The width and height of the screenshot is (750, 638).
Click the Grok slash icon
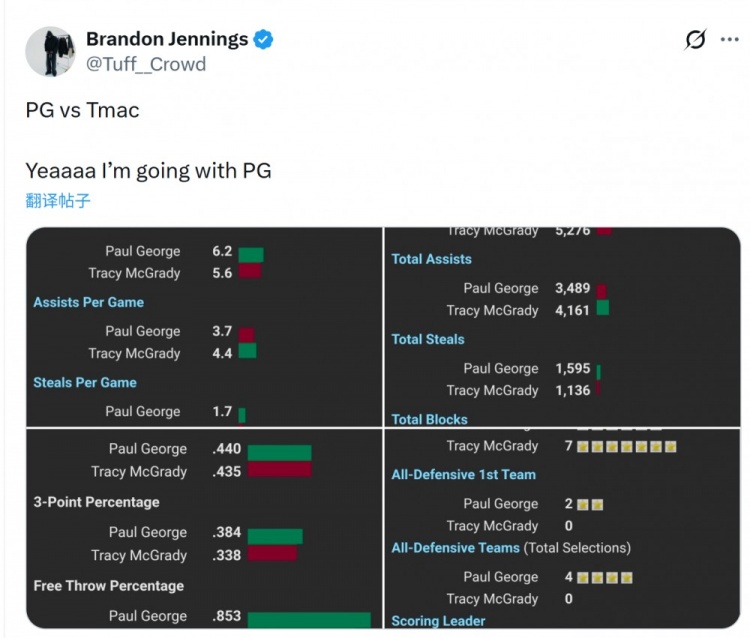[695, 40]
